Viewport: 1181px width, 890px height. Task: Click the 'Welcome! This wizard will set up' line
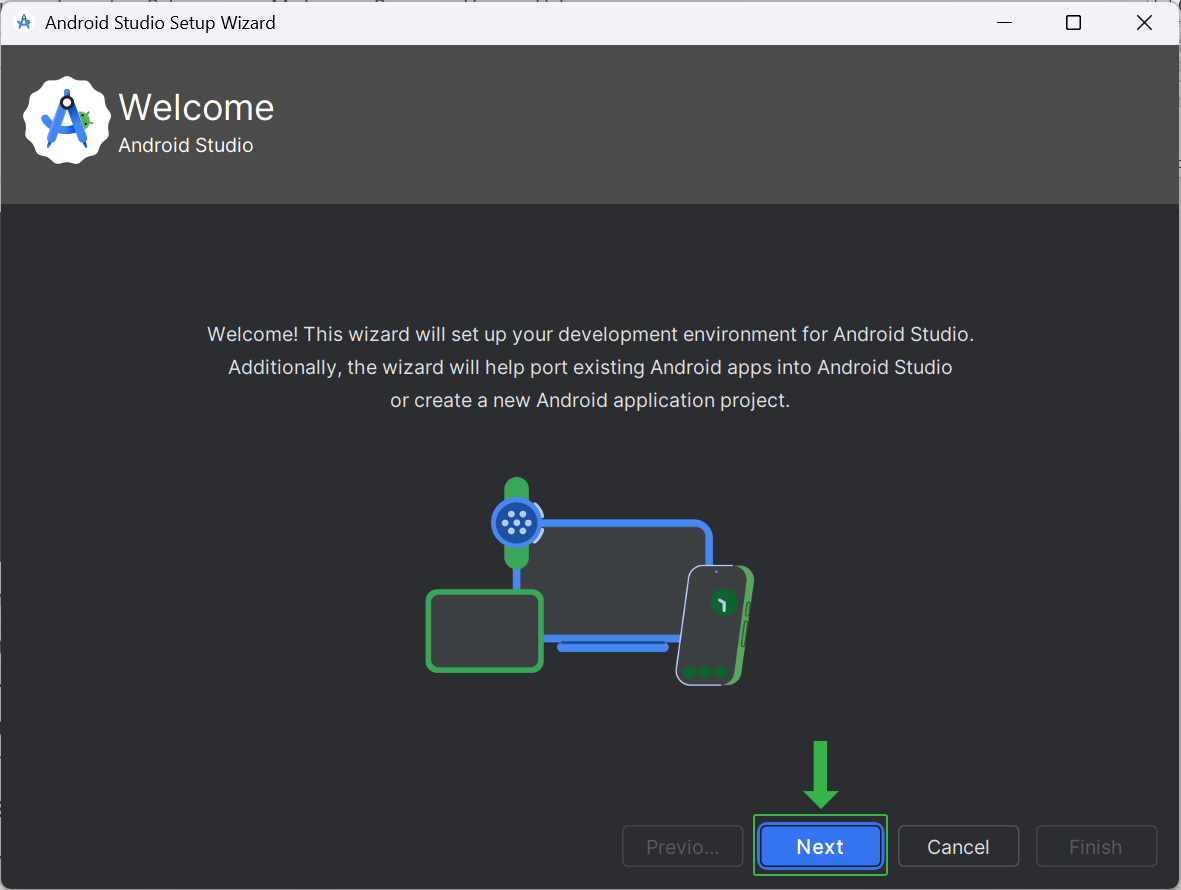590,334
